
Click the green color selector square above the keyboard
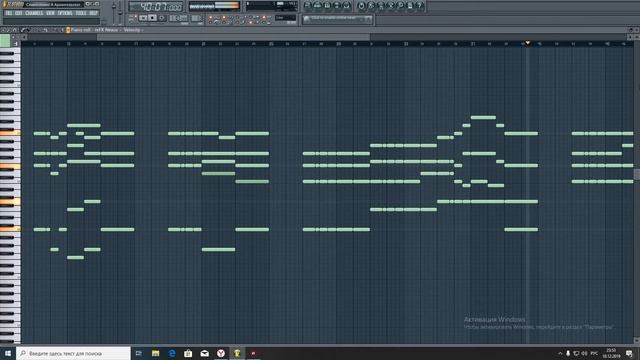point(5,40)
